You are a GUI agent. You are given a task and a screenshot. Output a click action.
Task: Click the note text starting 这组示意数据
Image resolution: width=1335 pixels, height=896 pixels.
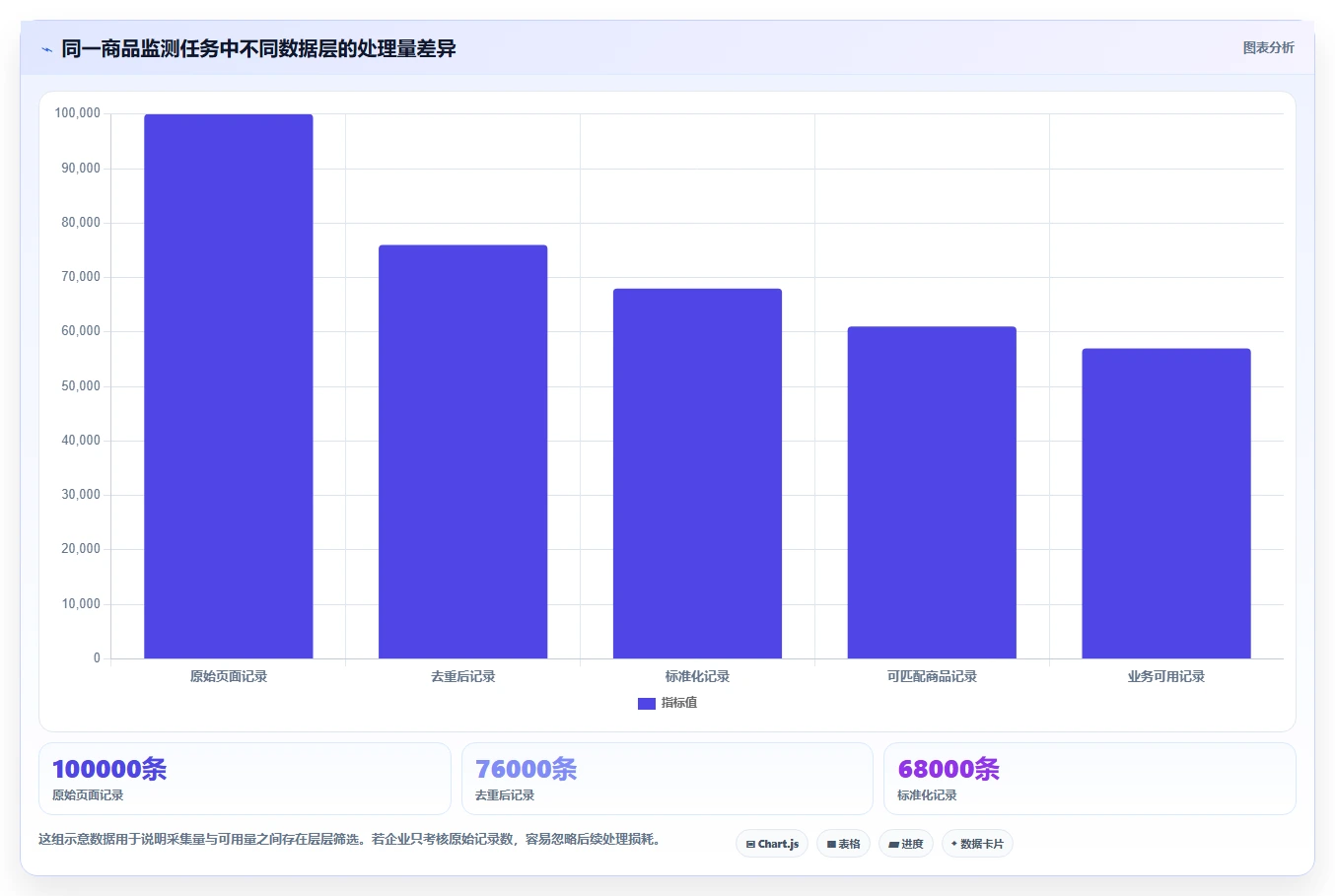click(352, 840)
